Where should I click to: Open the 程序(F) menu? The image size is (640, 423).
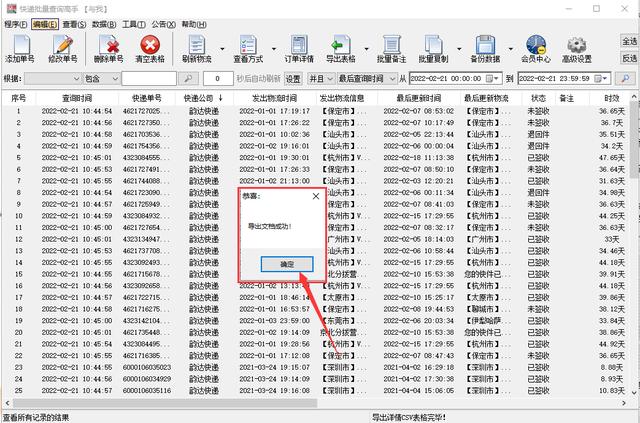point(16,24)
